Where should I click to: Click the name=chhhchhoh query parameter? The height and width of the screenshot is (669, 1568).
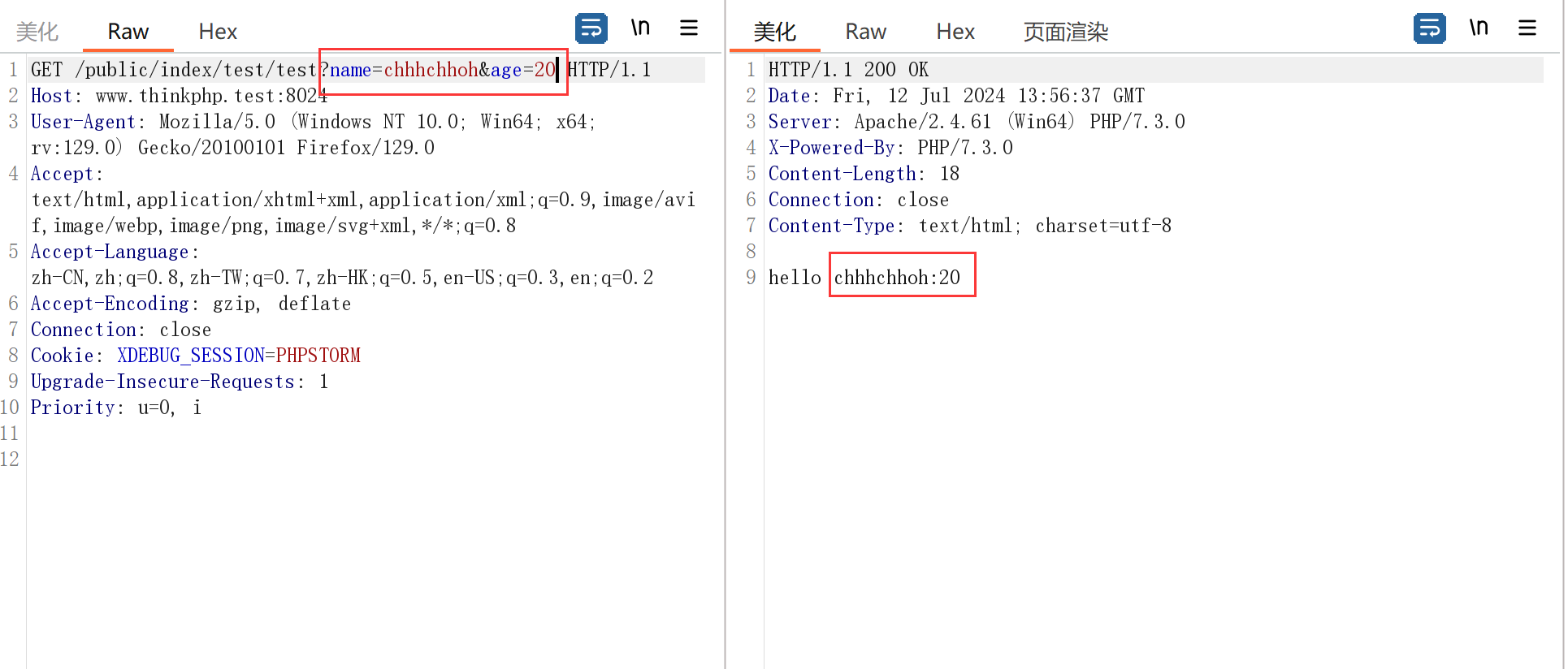[404, 70]
